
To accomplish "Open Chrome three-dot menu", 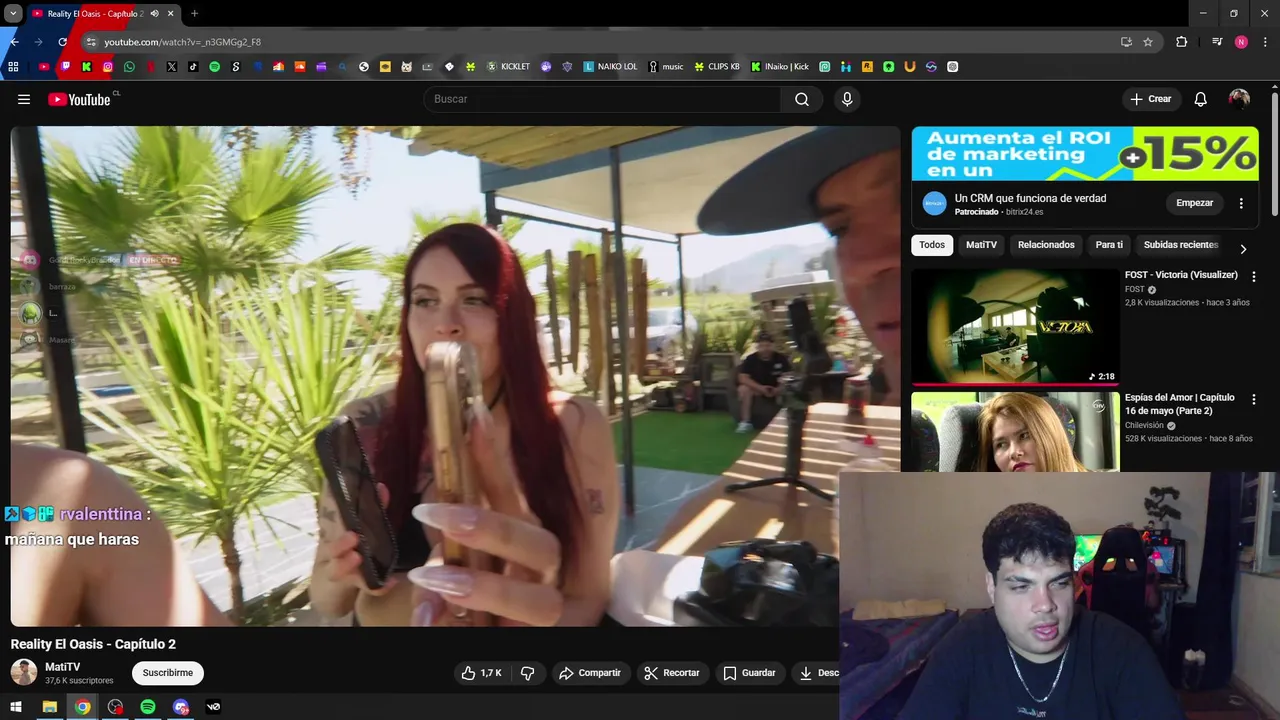I will click(x=1265, y=42).
